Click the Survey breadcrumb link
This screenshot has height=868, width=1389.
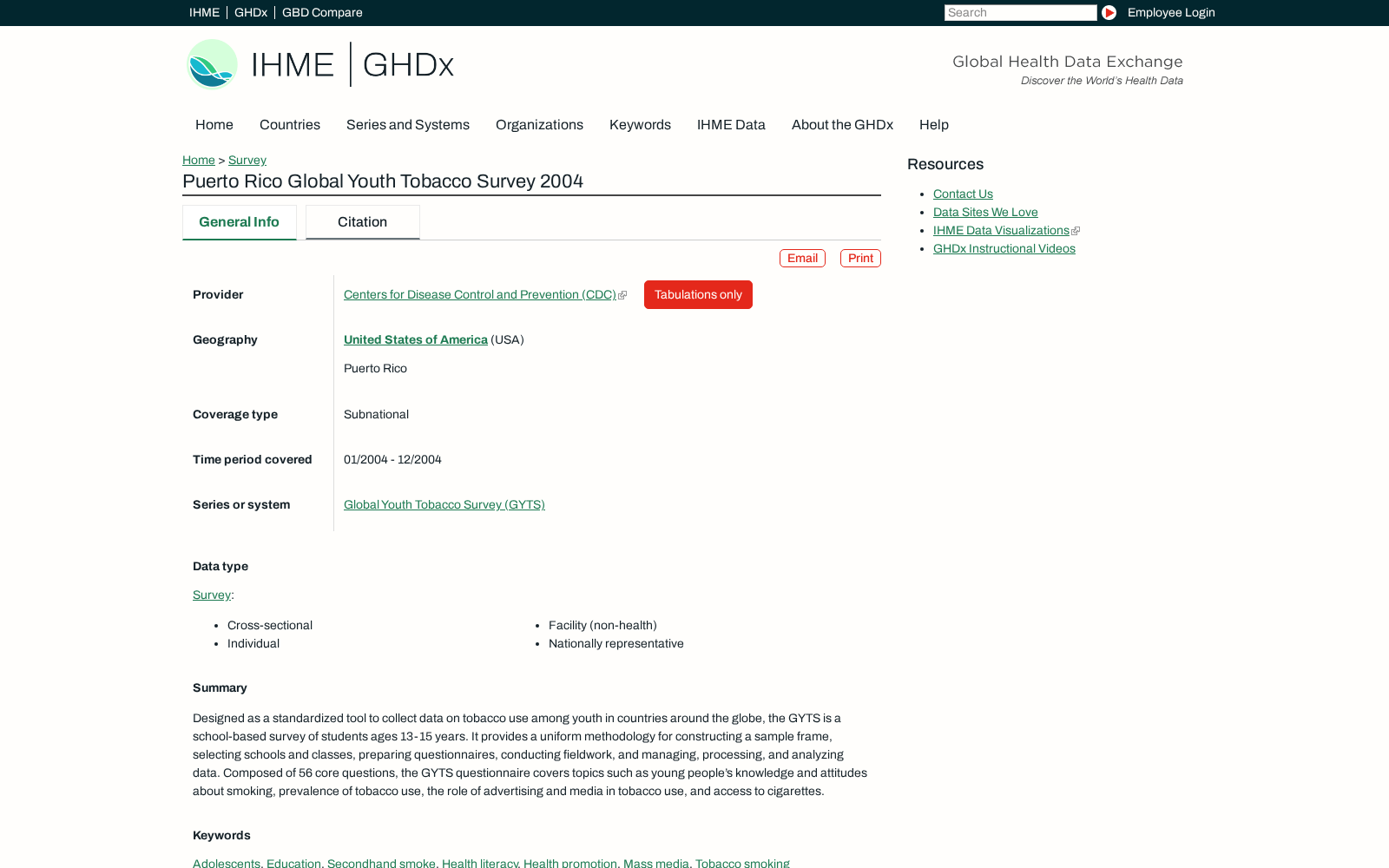(247, 160)
